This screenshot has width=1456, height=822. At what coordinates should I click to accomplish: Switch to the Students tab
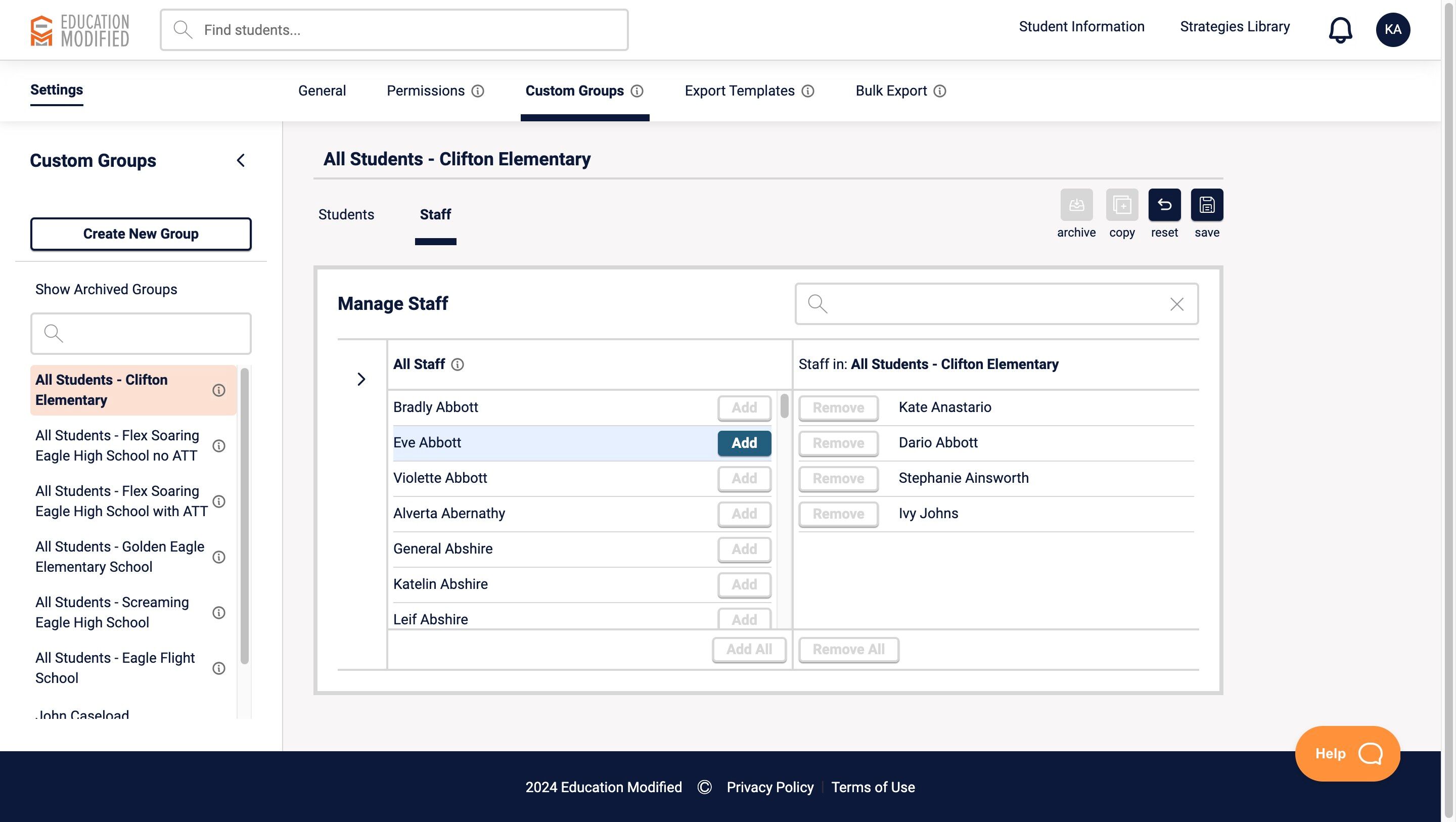(x=346, y=215)
